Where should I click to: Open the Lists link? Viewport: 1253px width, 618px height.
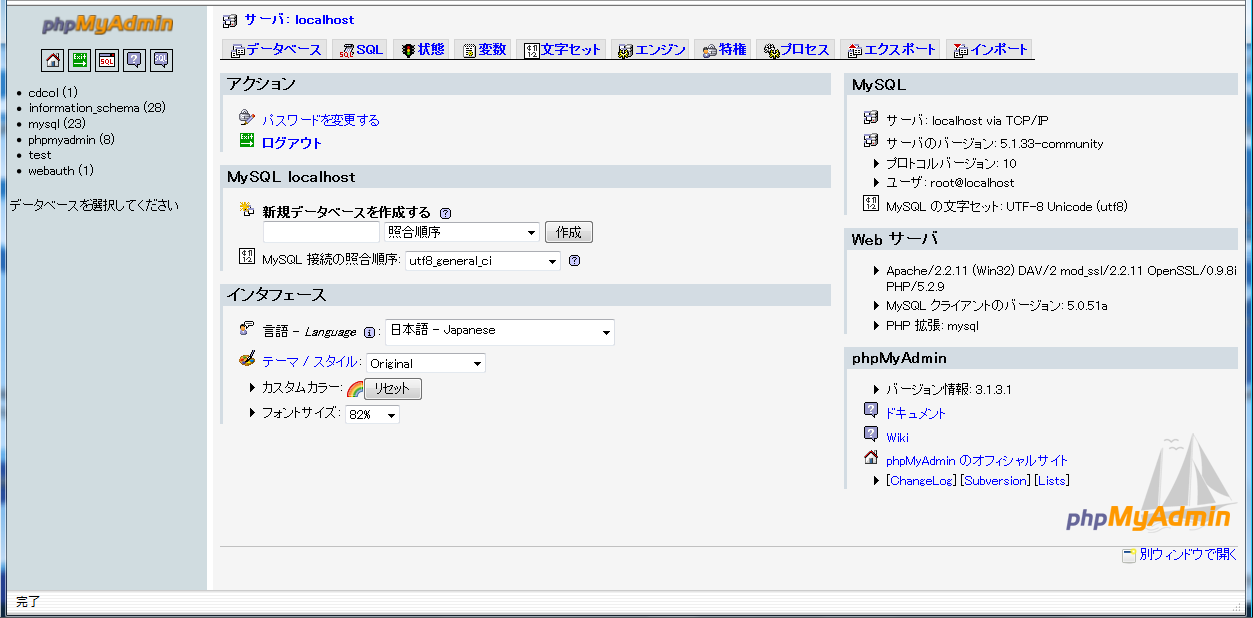(x=1052, y=481)
